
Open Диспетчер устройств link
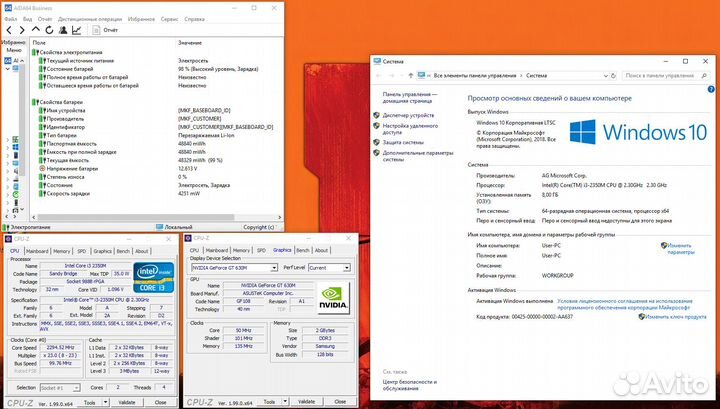[408, 115]
